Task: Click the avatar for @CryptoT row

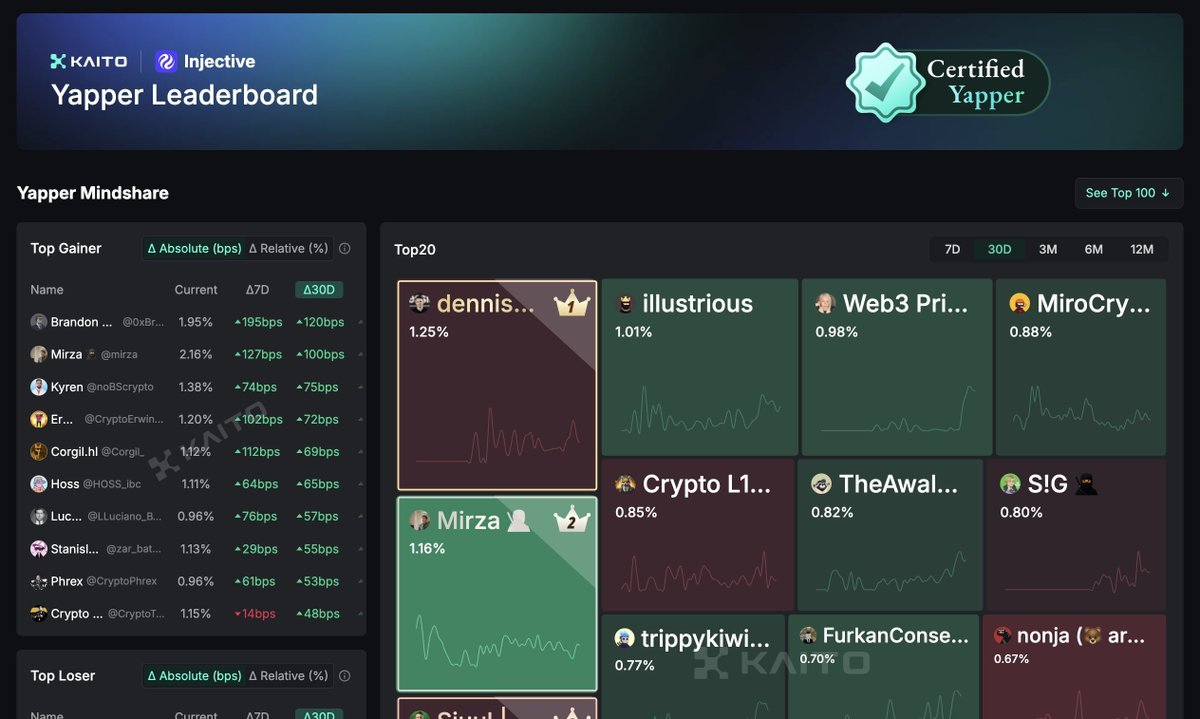Action: [x=39, y=614]
